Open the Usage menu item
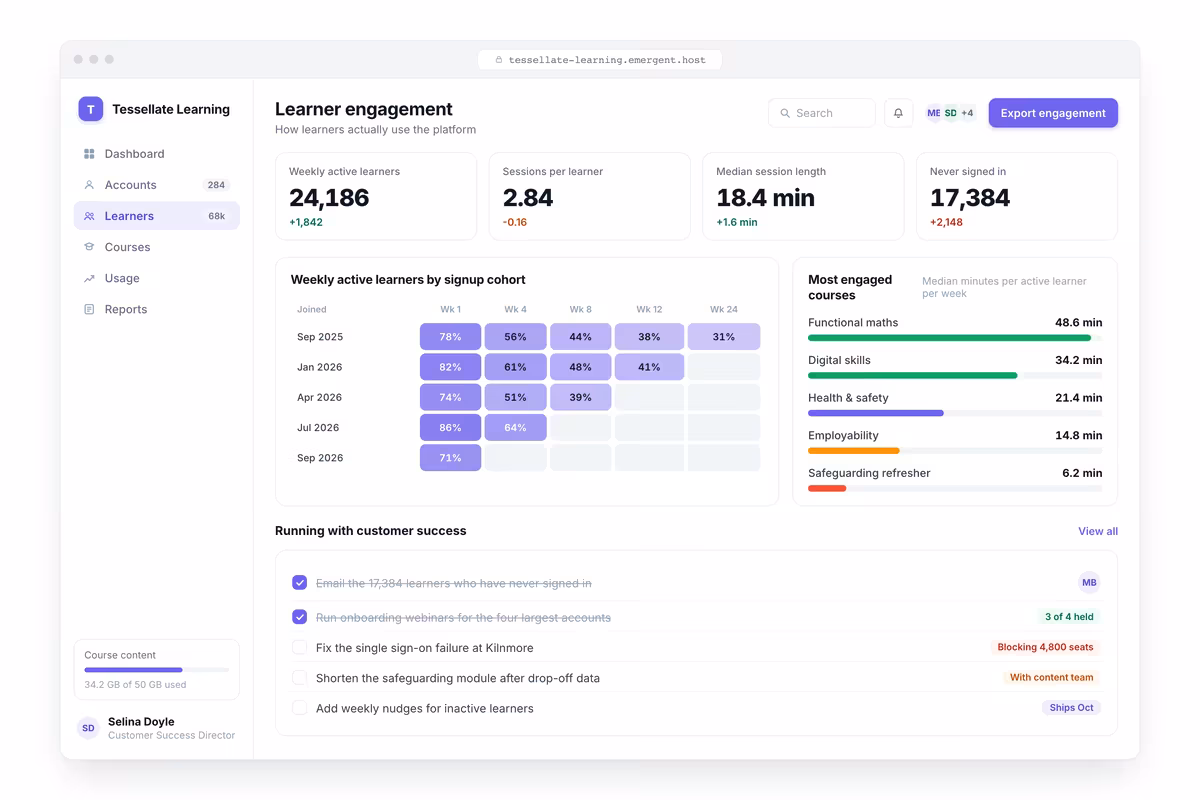The height and width of the screenshot is (800, 1200). [157, 278]
